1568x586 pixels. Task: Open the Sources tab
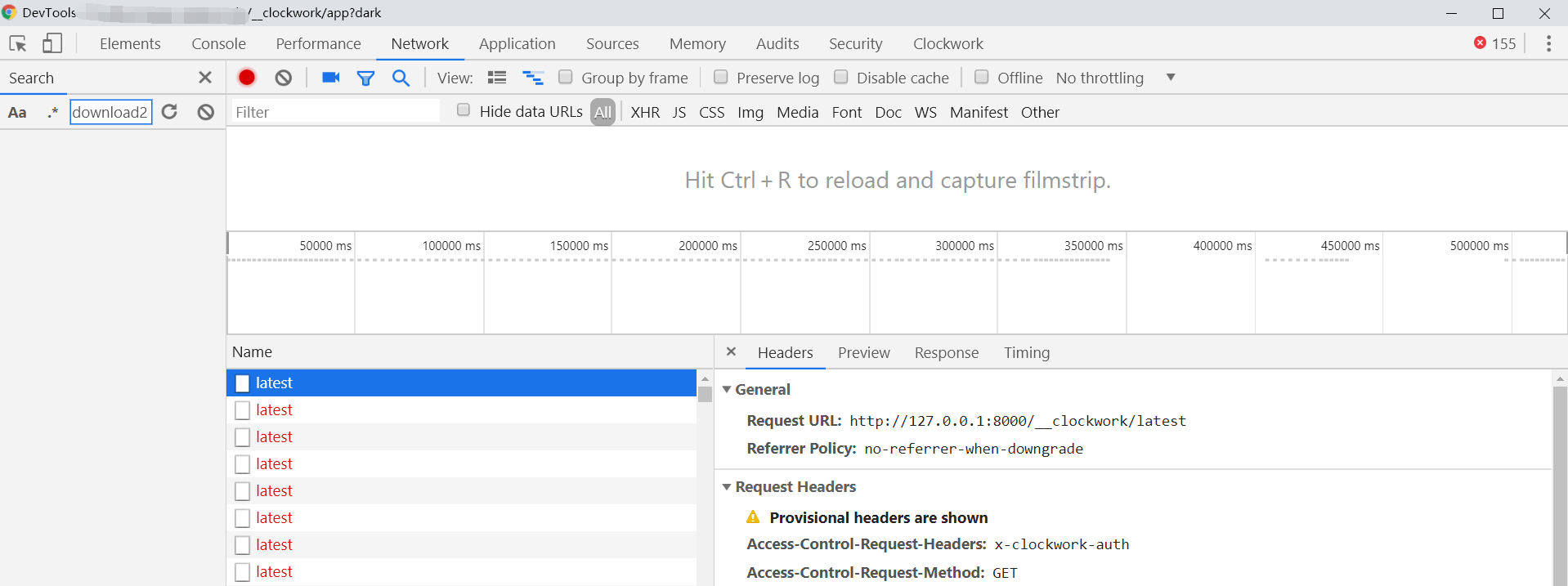[x=612, y=43]
